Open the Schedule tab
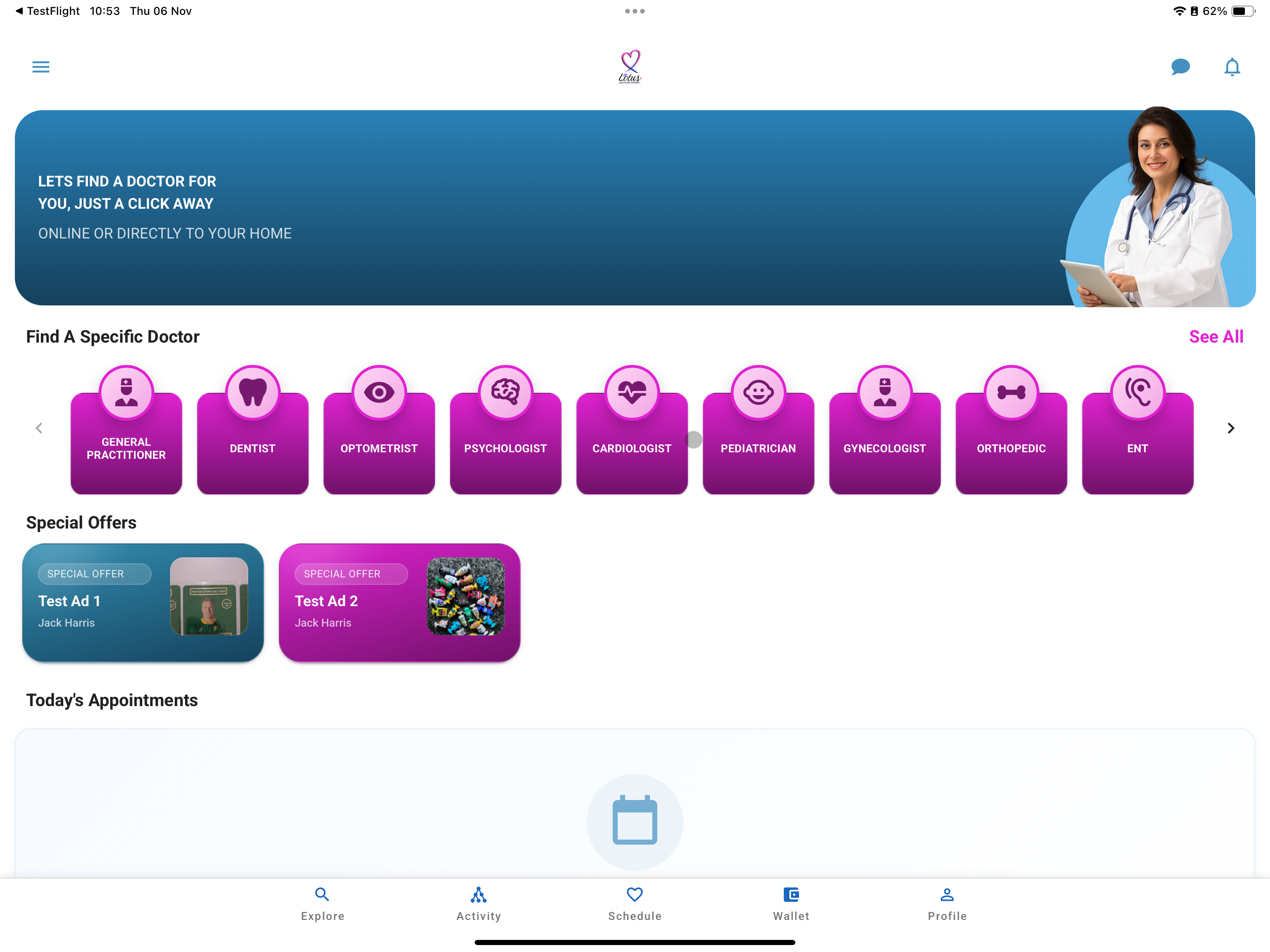This screenshot has width=1270, height=952. point(635,904)
